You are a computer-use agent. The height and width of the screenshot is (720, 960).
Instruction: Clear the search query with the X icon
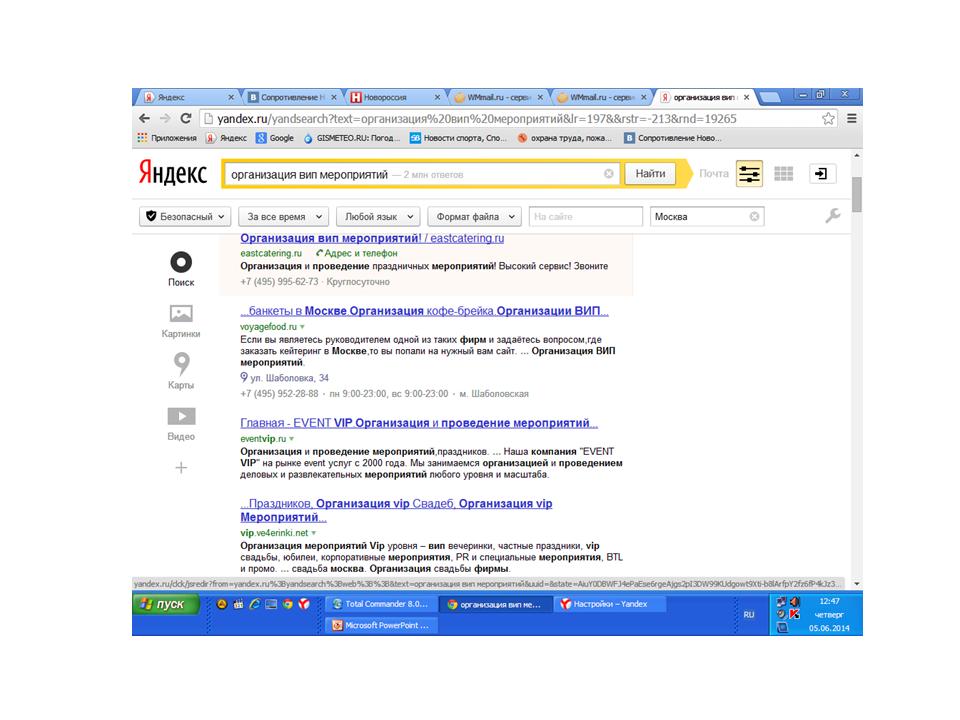coord(609,174)
